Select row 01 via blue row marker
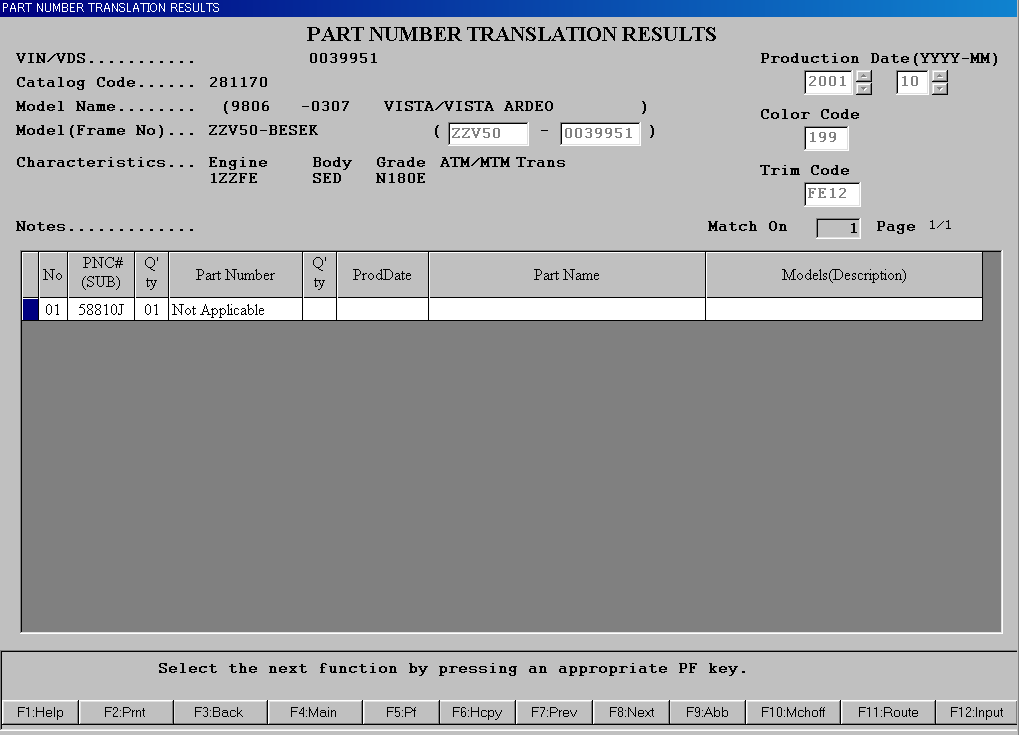This screenshot has width=1019, height=735. tap(30, 310)
